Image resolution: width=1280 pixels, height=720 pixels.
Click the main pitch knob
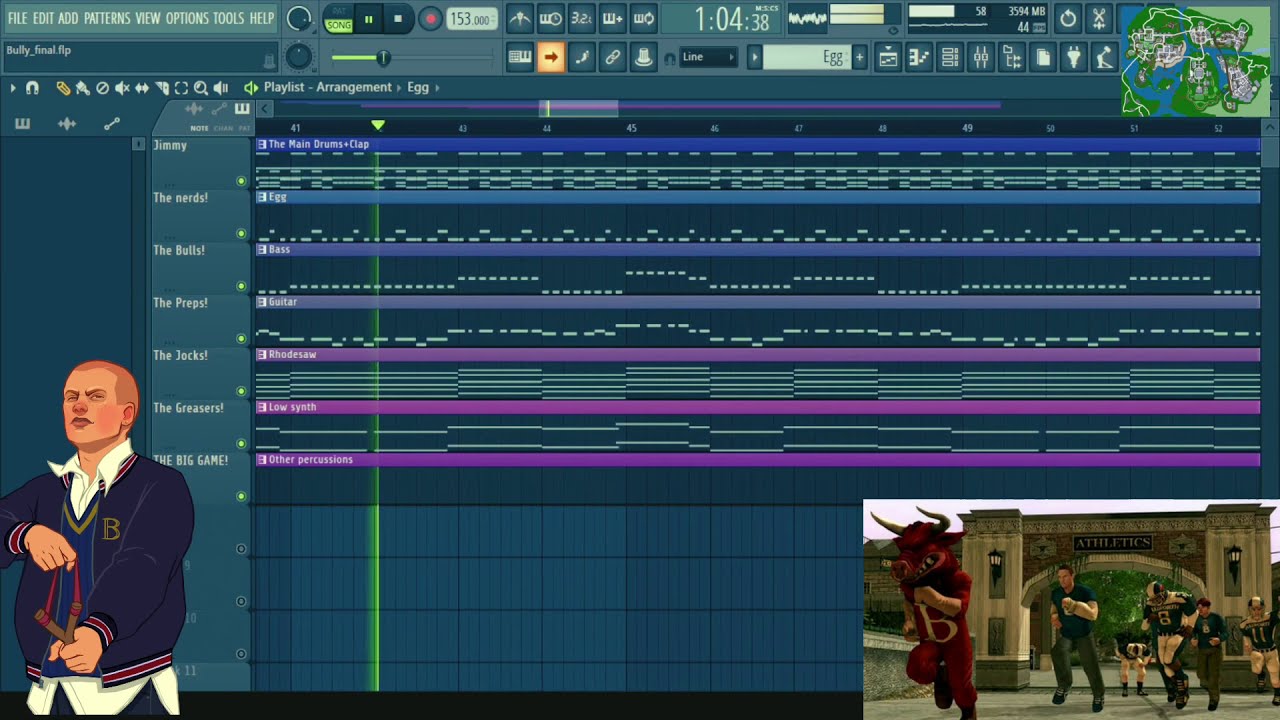[299, 57]
